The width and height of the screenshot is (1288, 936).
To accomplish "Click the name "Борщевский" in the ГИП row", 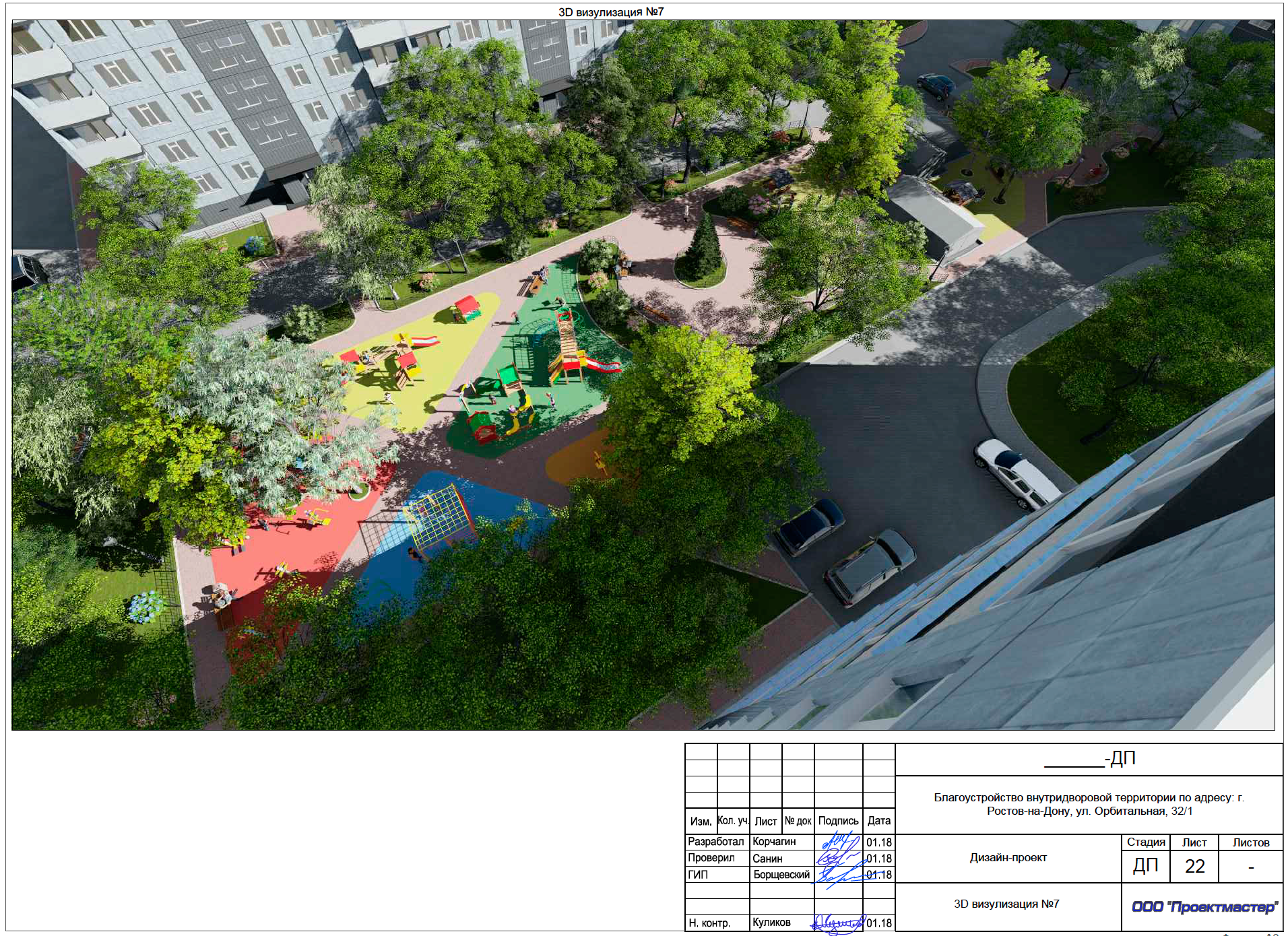I will 781,875.
